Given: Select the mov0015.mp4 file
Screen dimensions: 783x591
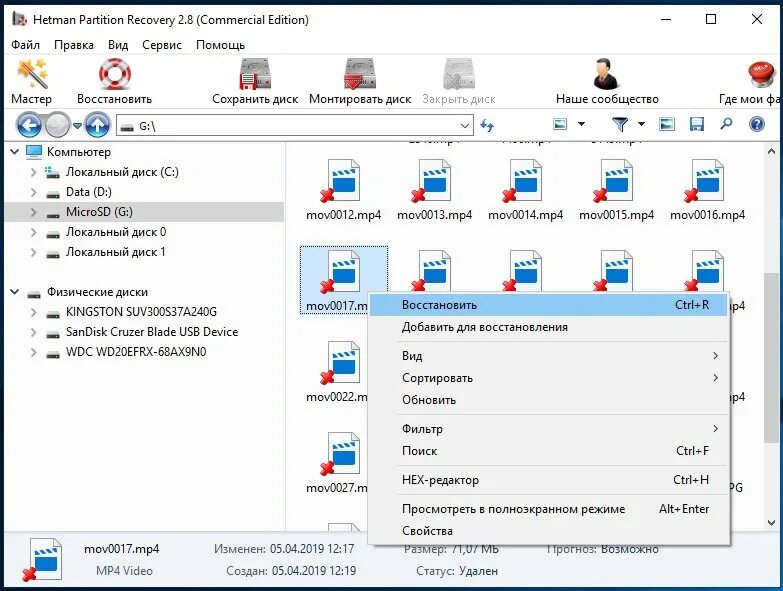Looking at the screenshot, I should tap(616, 190).
